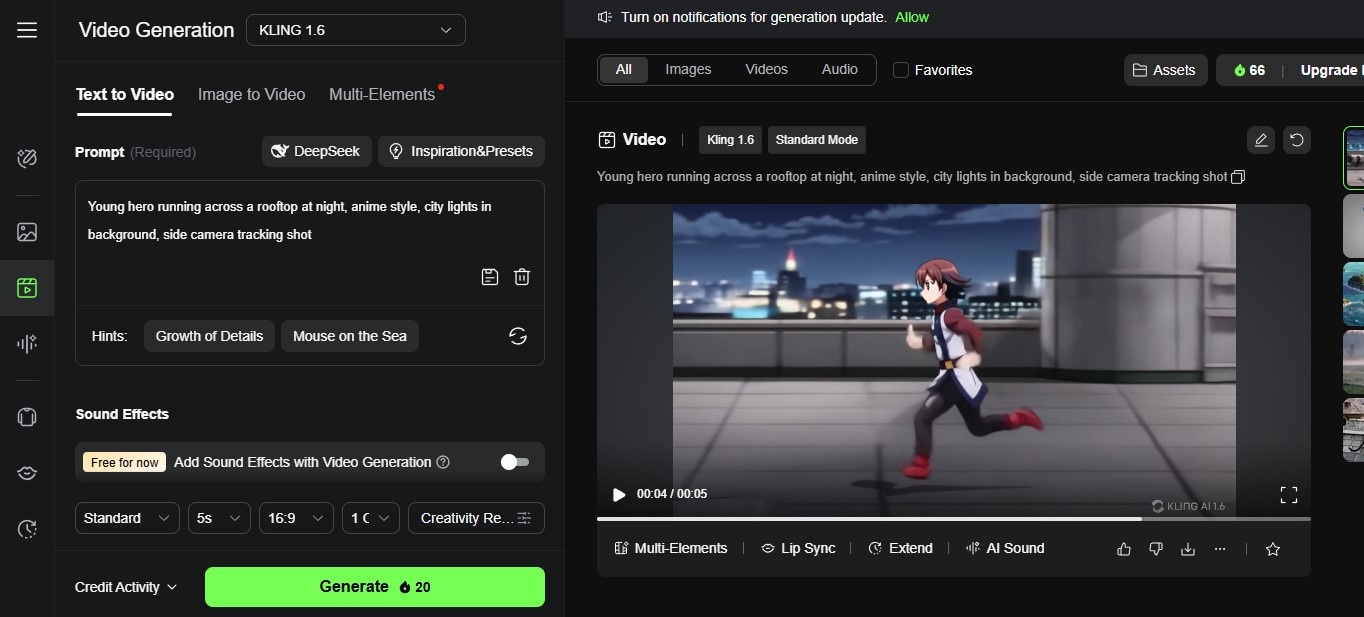1364x617 pixels.
Task: Click the Standard Mode tag
Action: click(x=817, y=140)
